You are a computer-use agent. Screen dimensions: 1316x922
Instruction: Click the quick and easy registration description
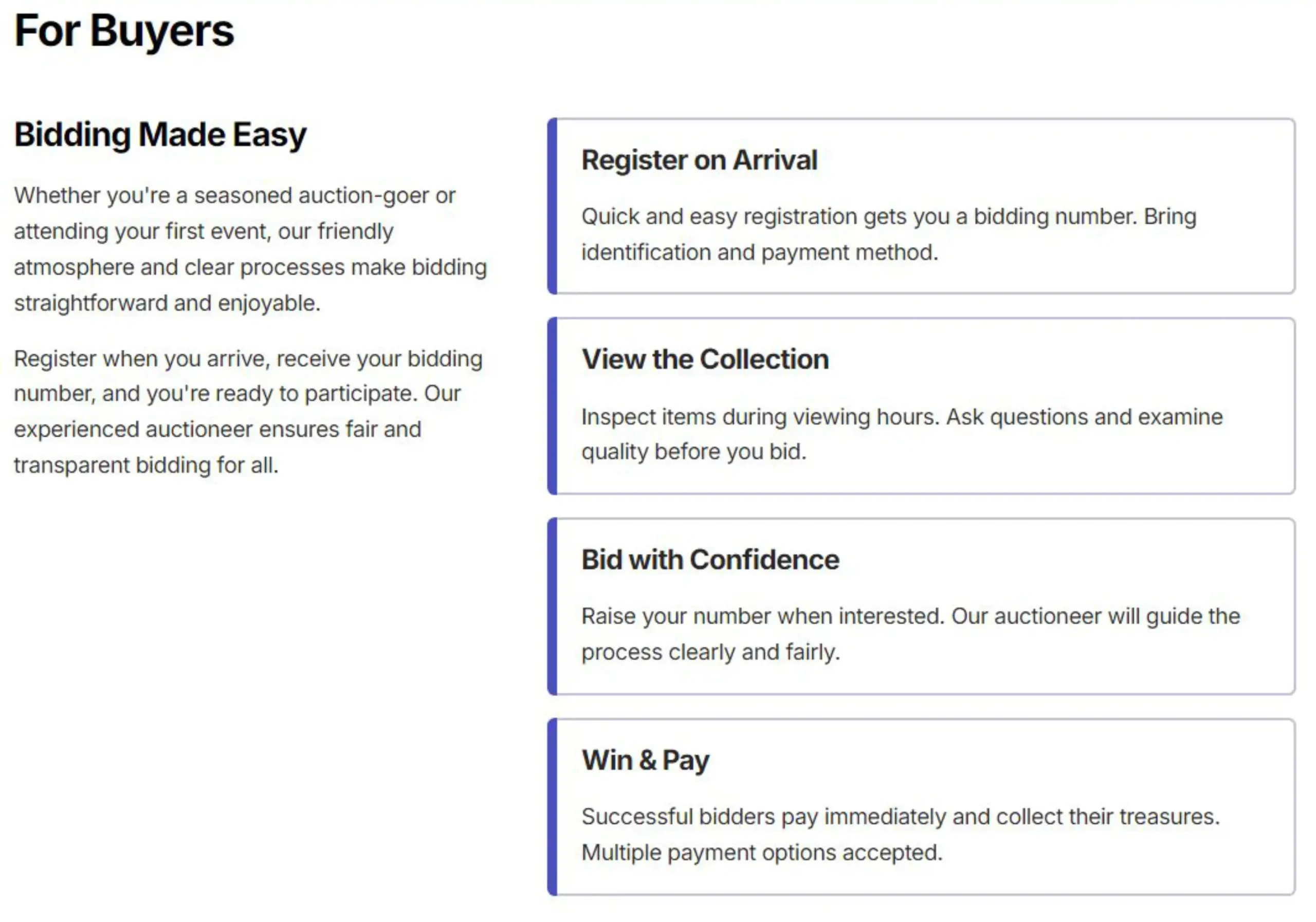coord(888,234)
